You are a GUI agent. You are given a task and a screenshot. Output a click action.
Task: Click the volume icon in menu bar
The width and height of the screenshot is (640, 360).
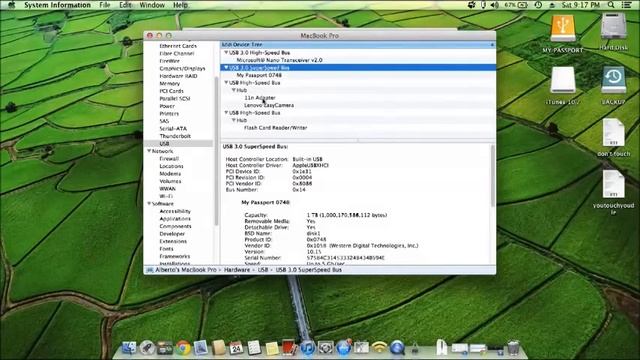(495, 5)
